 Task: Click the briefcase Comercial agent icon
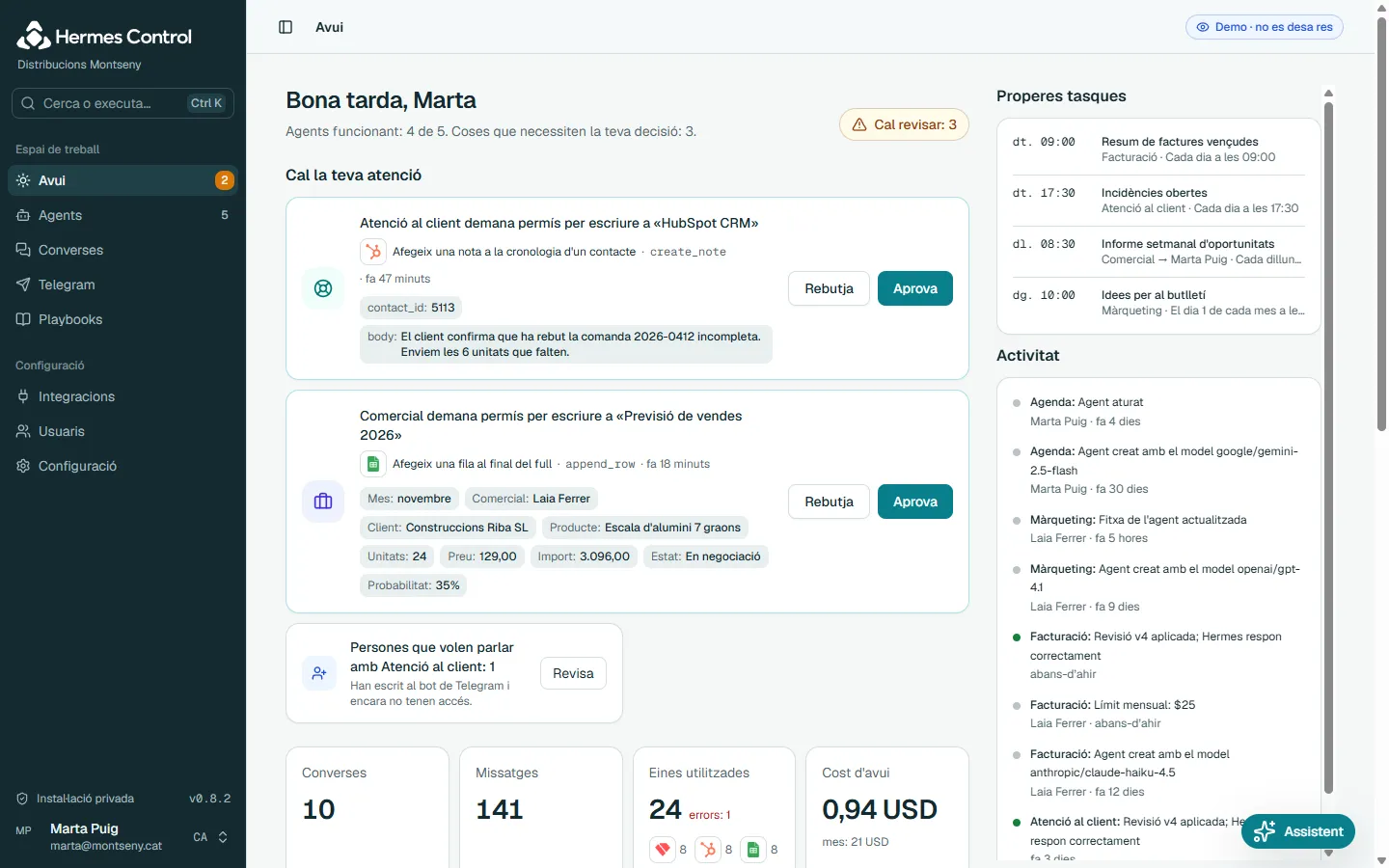323,502
